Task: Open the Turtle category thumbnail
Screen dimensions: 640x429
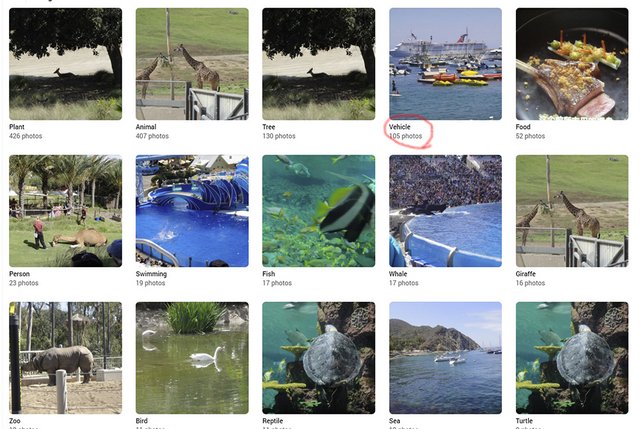Action: (x=572, y=358)
